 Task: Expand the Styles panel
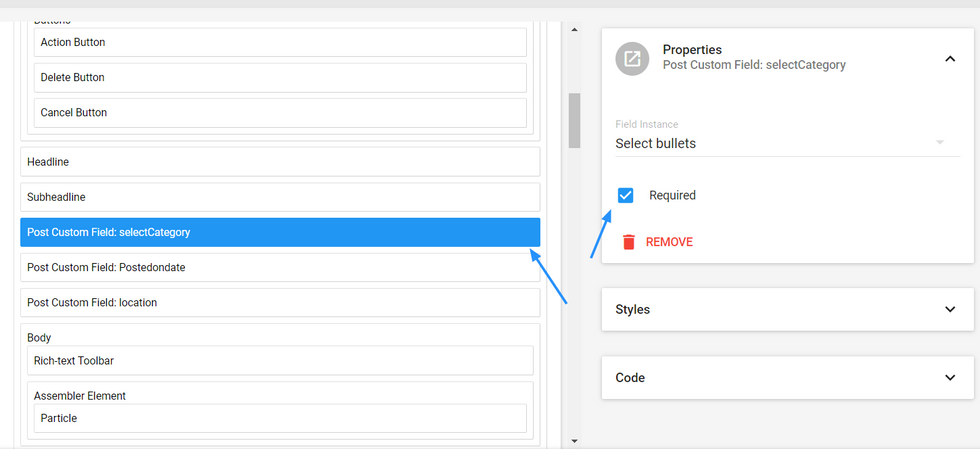click(x=788, y=309)
